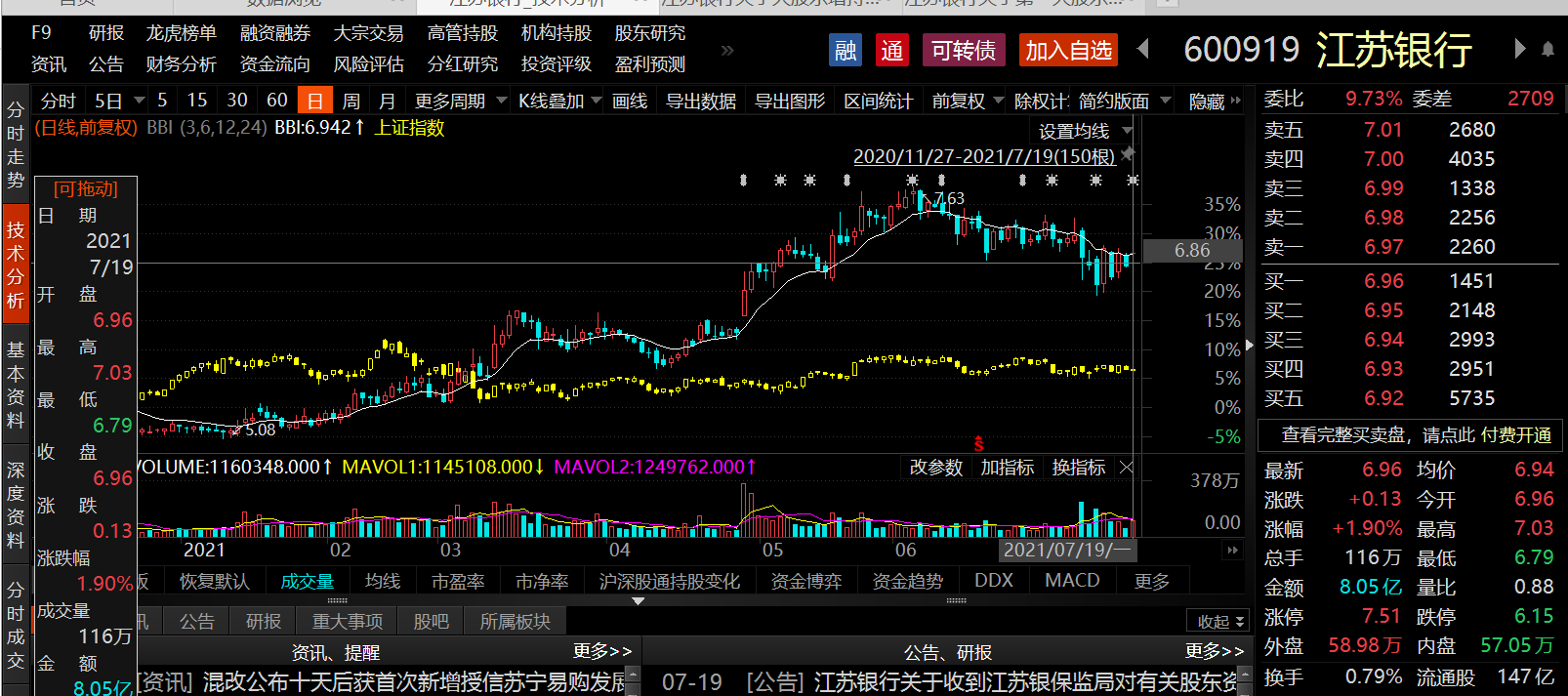Click the blue 融 margin-trading badge
Screen dimensions: 1568x696
pos(846,50)
